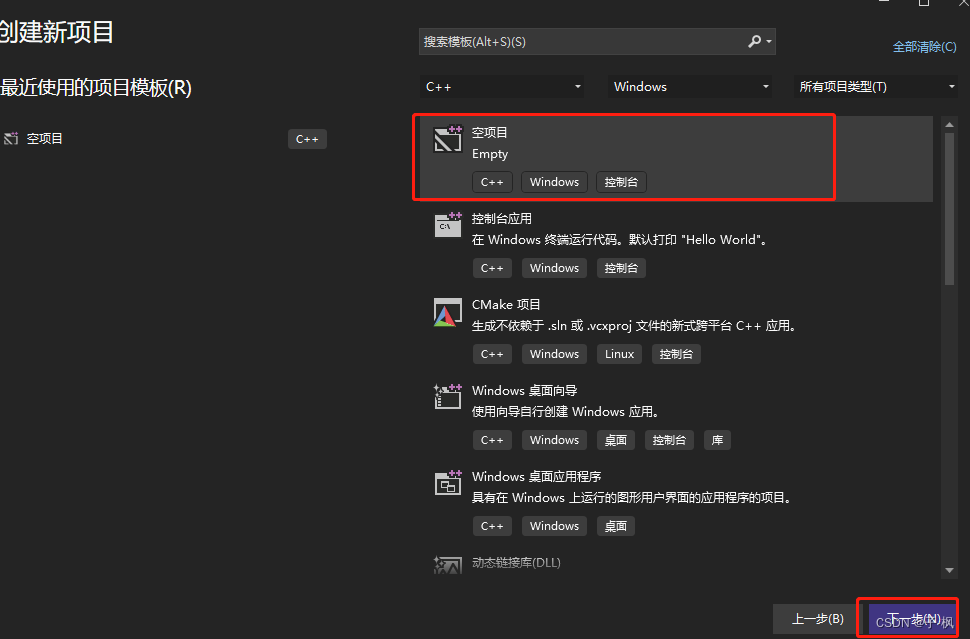970x639 pixels.
Task: Click the Windows 桌面向导 wizard icon
Action: coord(447,398)
